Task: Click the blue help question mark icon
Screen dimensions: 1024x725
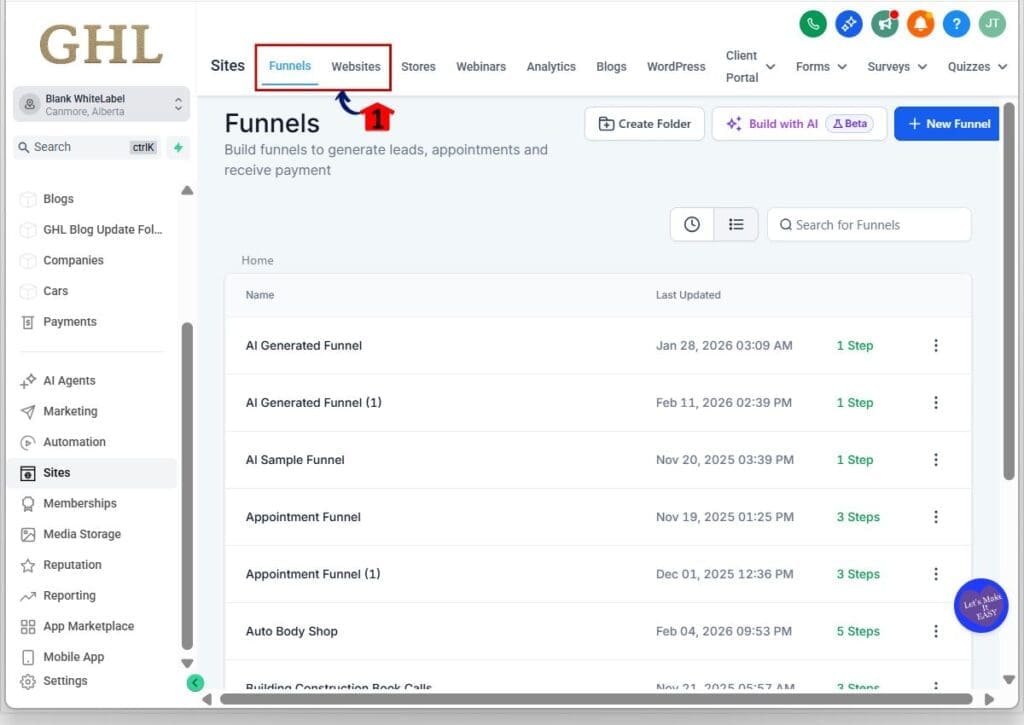Action: click(x=956, y=24)
